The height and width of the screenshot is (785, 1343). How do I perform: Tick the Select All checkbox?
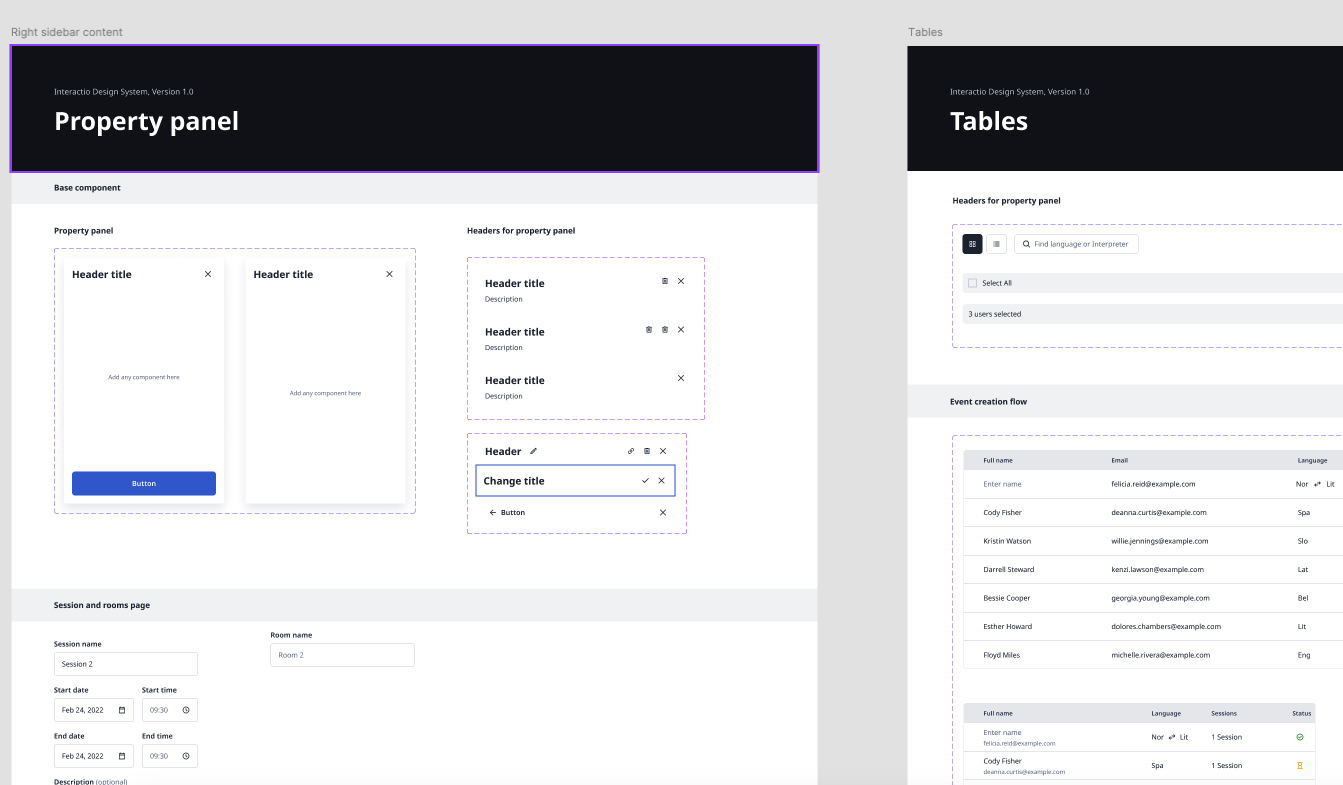tap(972, 283)
